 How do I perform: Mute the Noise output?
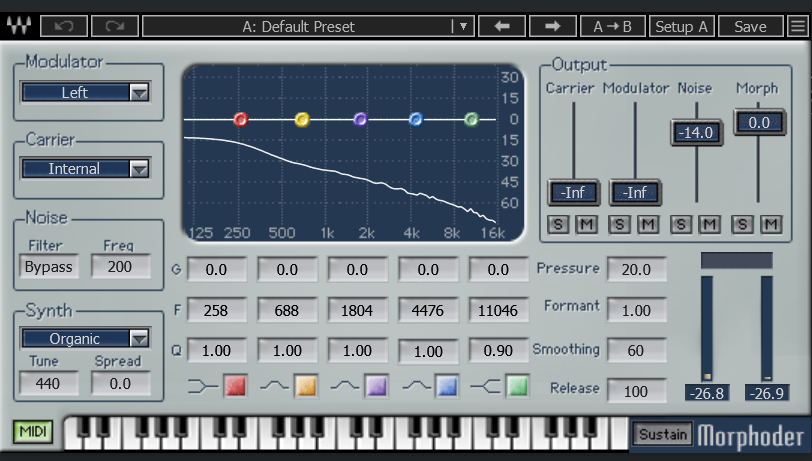coord(709,224)
